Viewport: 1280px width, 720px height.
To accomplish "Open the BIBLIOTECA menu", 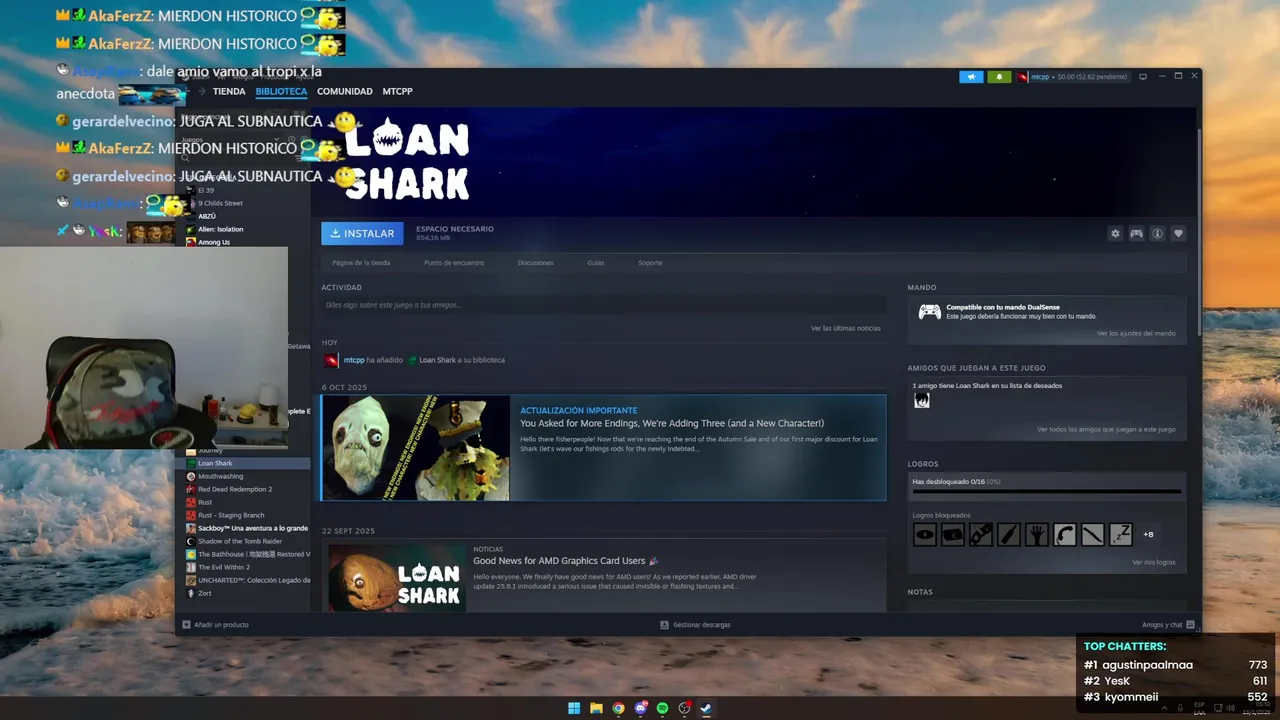I will coord(281,91).
